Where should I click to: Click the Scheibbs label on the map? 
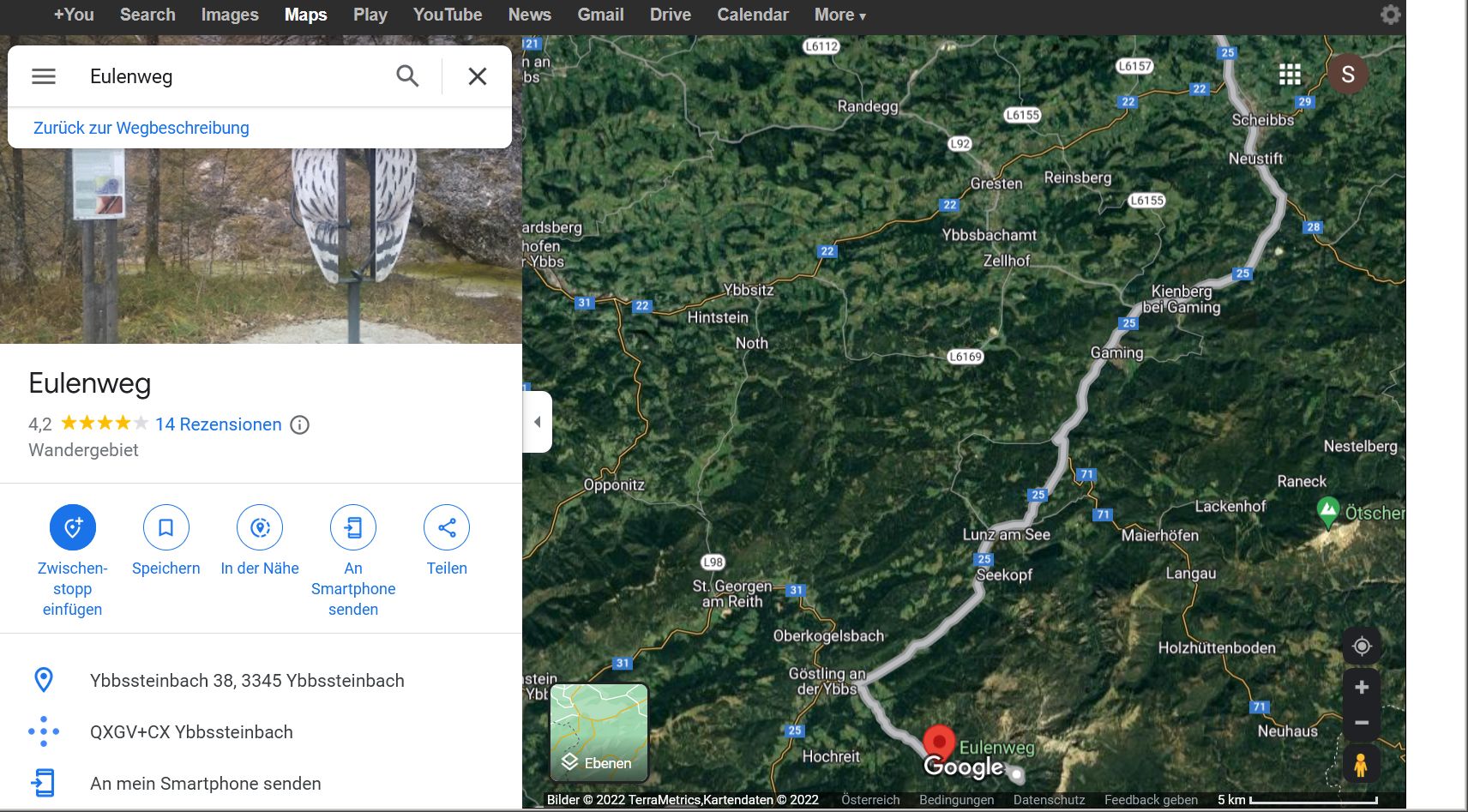[1263, 120]
